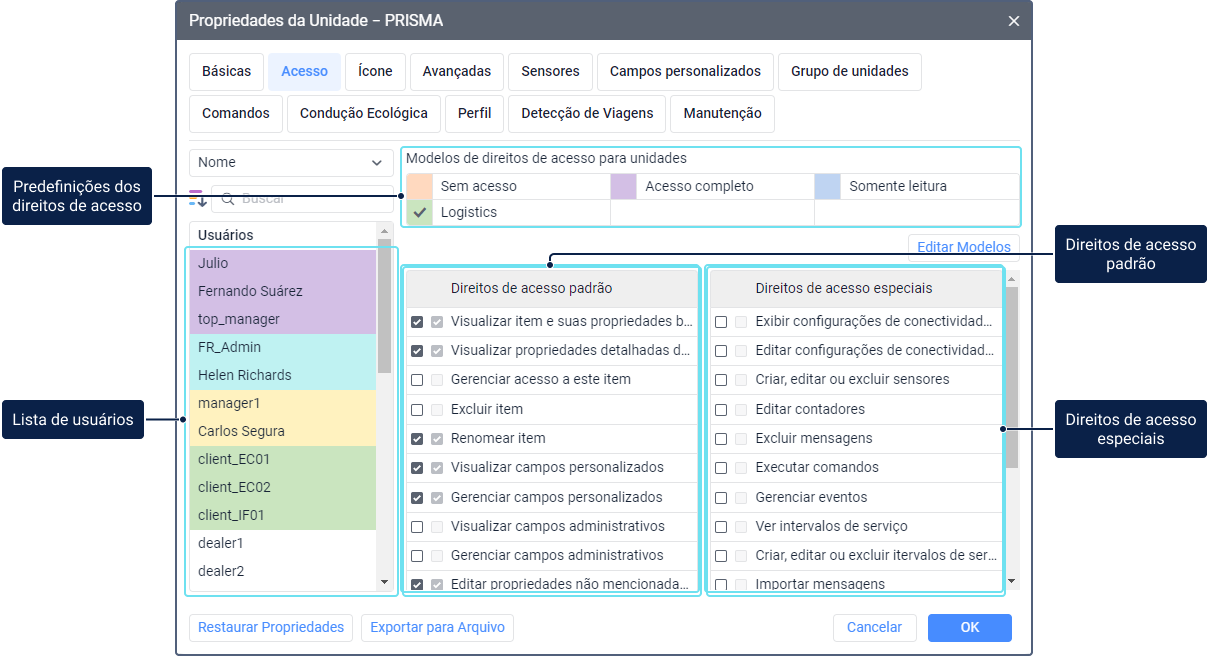Switch to the Básicas tab
Screen dimensions: 1209x656
pyautogui.click(x=227, y=72)
